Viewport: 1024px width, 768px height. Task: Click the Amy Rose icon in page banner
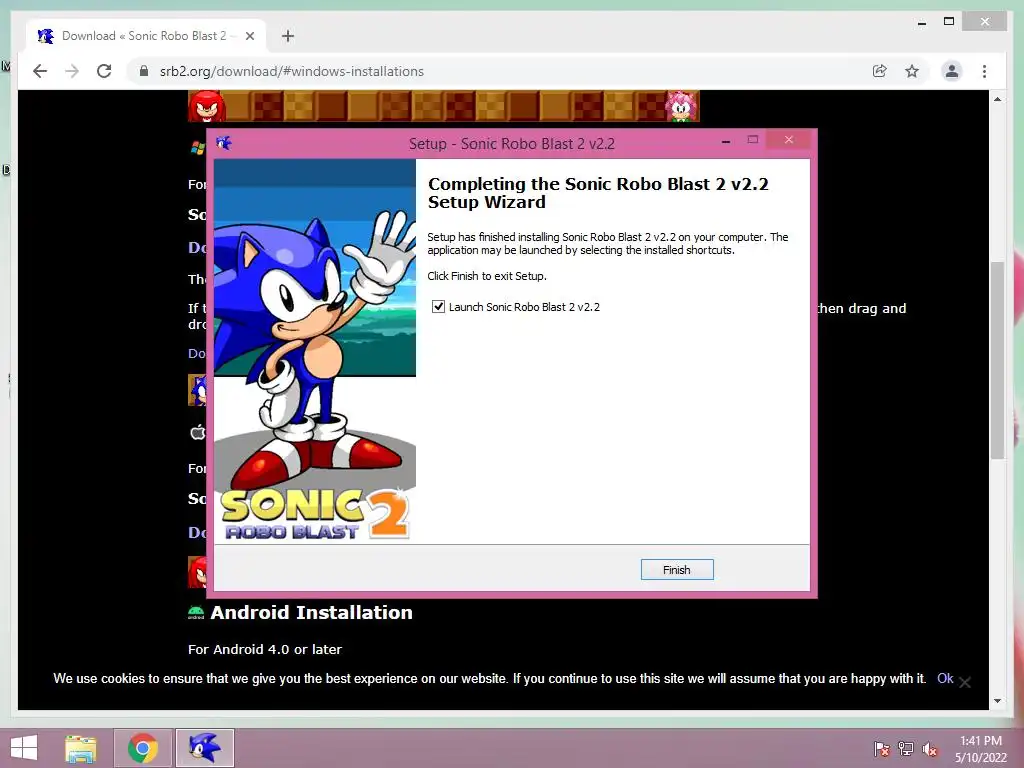coord(681,106)
